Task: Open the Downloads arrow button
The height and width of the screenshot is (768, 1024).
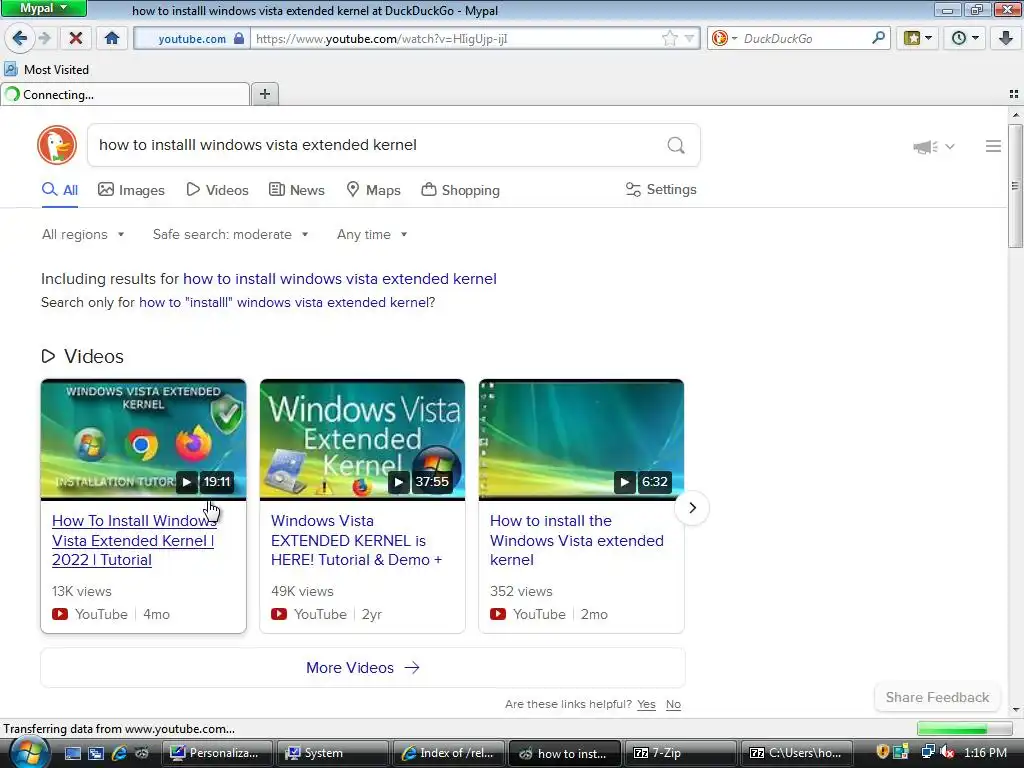Action: tap(1006, 39)
